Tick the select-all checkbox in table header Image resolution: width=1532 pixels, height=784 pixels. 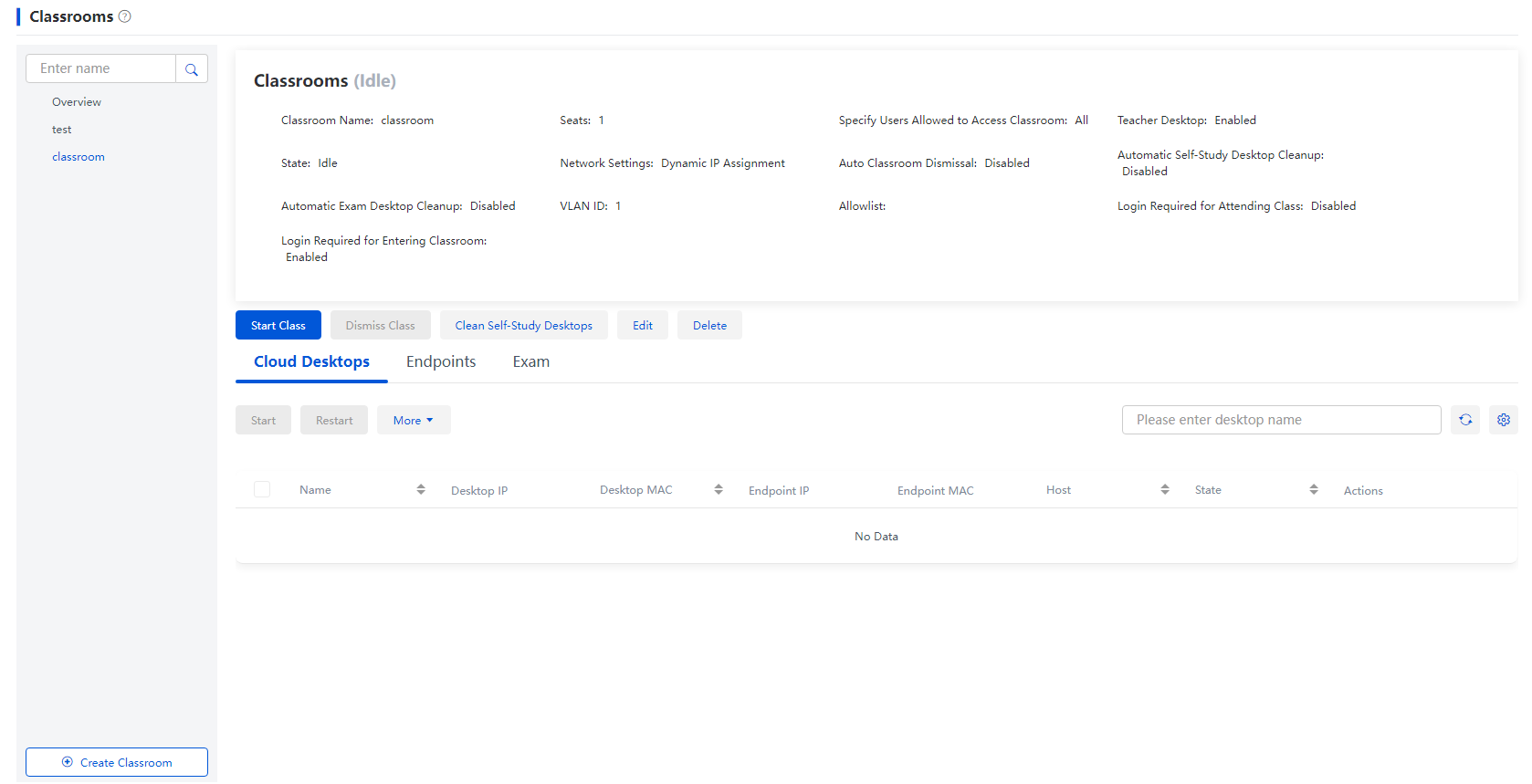tap(262, 489)
